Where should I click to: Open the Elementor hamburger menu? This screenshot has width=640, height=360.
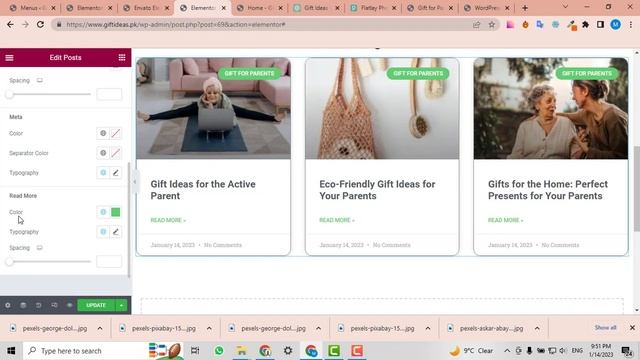coord(9,58)
